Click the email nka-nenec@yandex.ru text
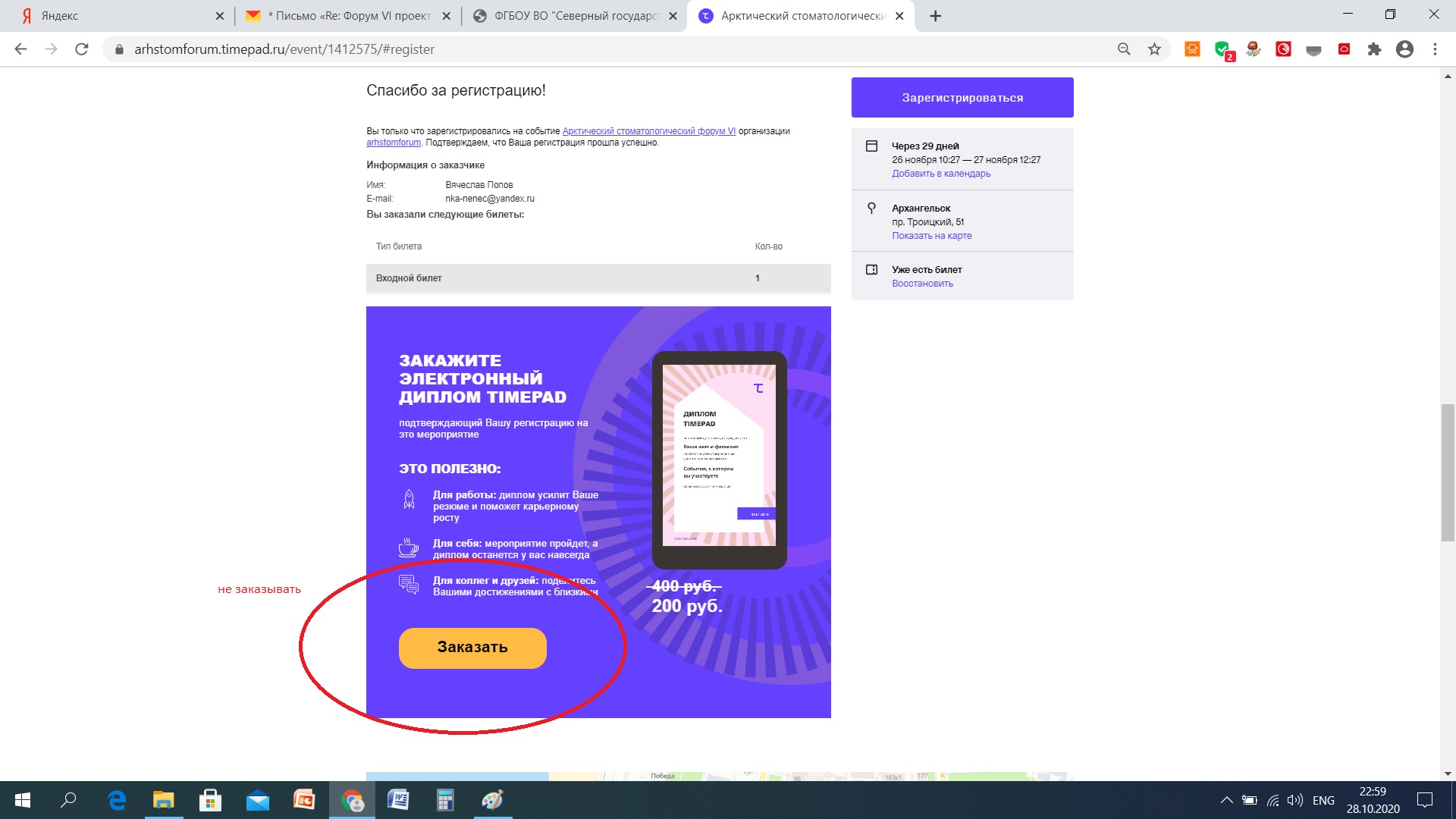Screen dimensions: 1456x819 coord(489,199)
